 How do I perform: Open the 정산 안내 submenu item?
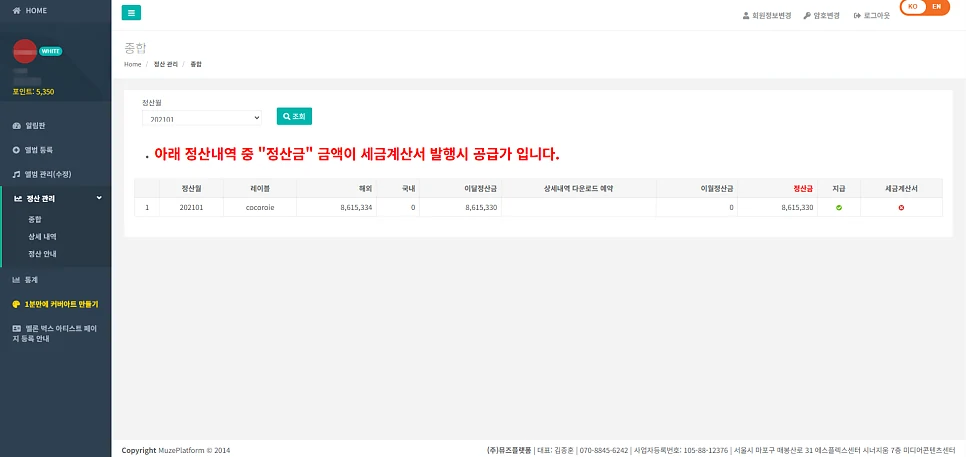[42, 254]
